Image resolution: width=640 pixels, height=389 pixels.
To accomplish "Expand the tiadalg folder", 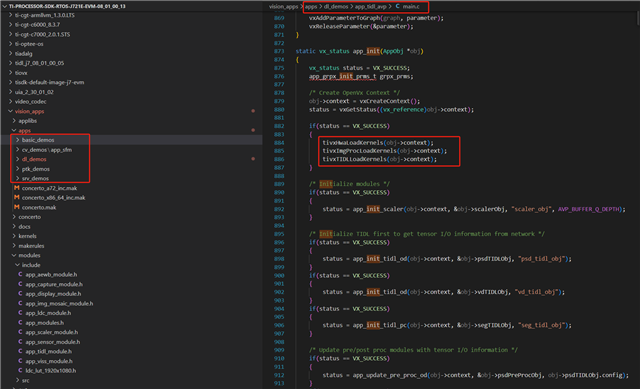I will pos(10,53).
